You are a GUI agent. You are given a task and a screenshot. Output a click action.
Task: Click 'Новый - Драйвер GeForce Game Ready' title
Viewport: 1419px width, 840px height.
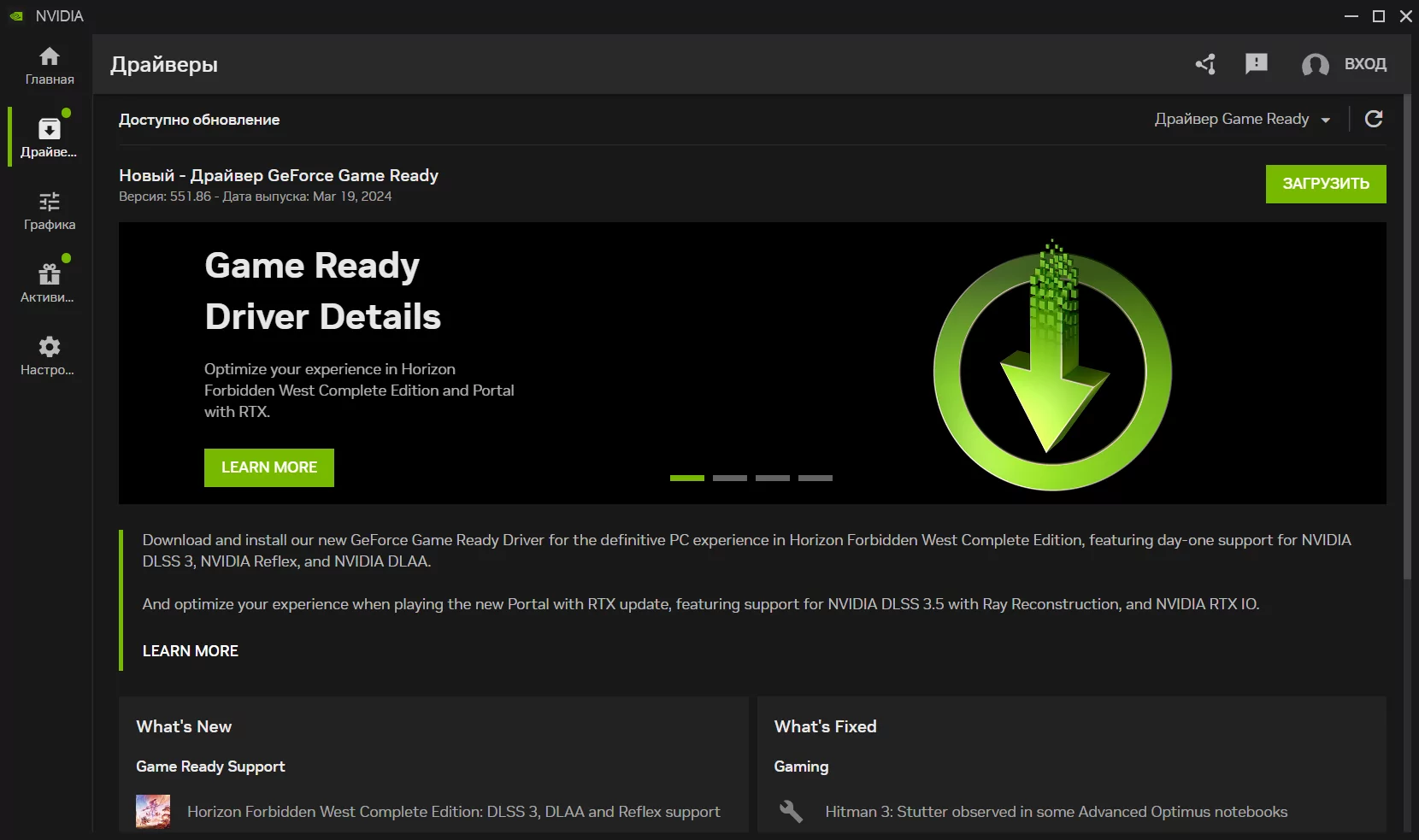click(x=279, y=175)
